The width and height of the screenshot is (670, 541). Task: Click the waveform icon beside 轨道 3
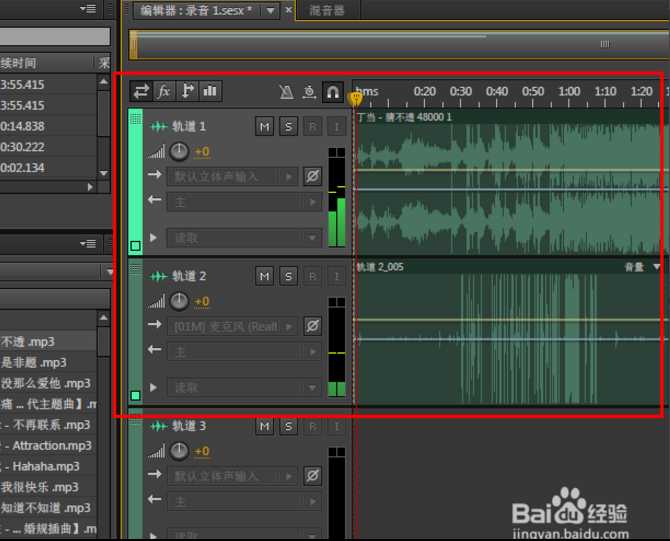point(159,426)
